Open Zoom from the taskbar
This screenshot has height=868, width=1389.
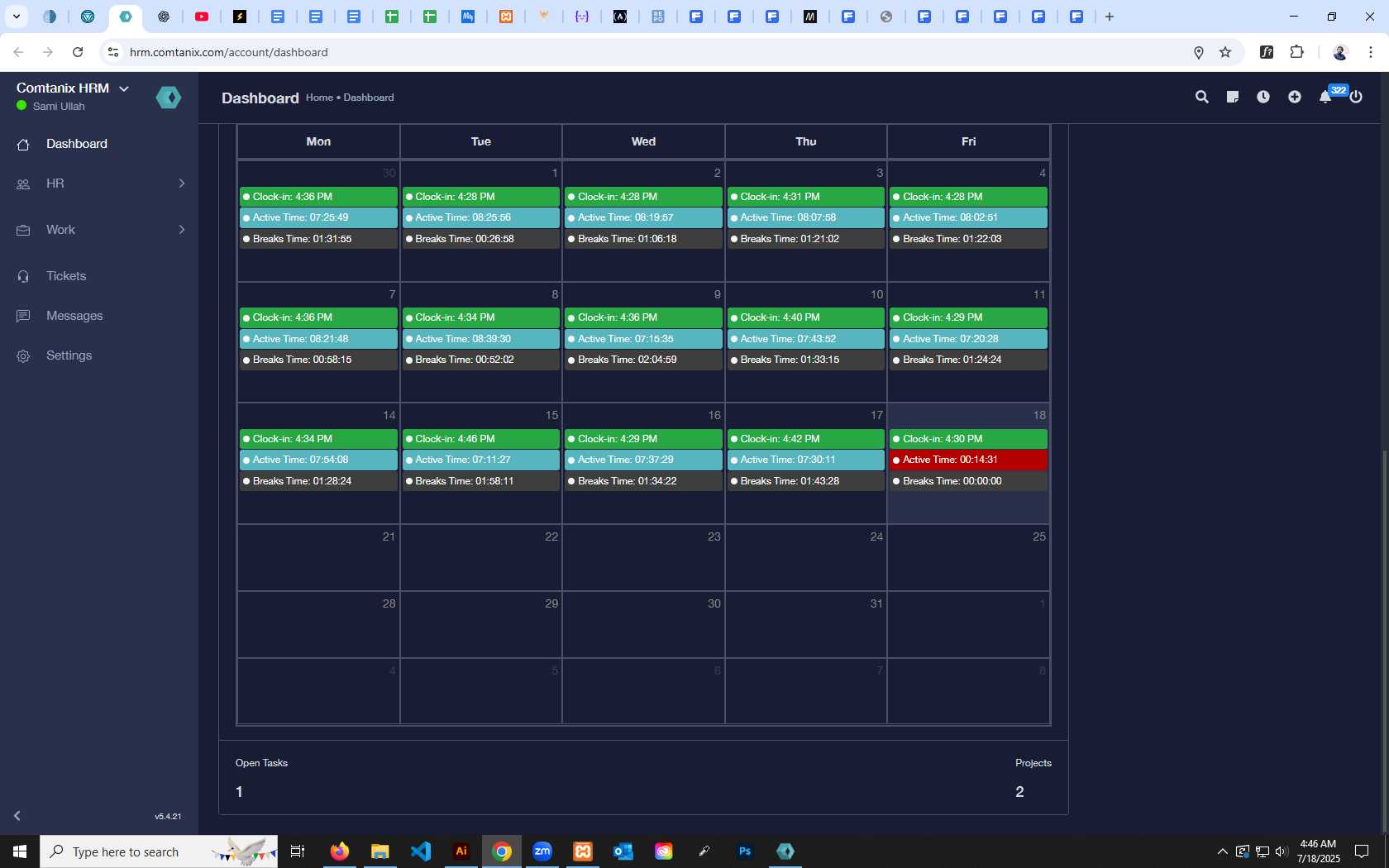[542, 851]
